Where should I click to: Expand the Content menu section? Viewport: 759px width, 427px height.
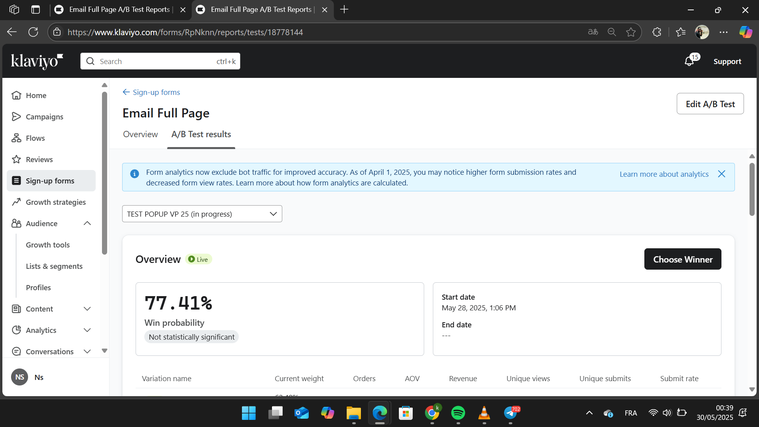coord(87,309)
